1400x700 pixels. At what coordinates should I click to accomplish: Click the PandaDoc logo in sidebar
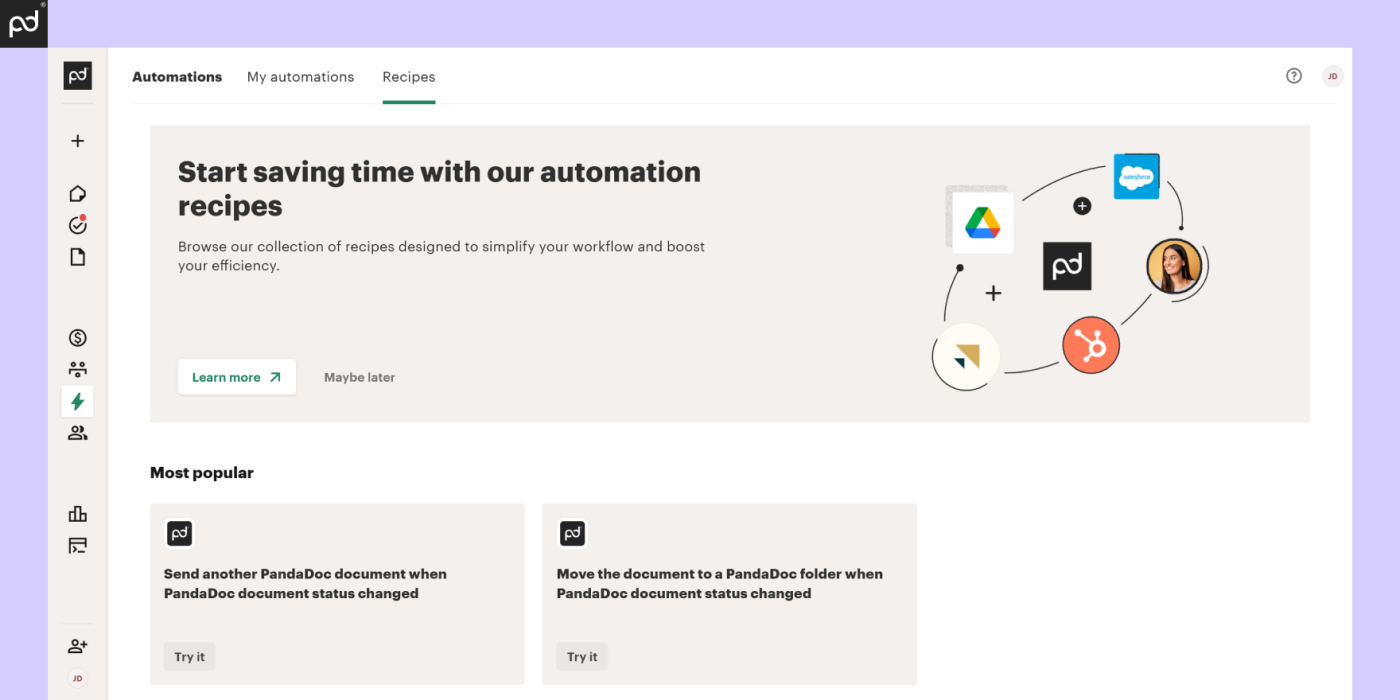click(x=77, y=76)
